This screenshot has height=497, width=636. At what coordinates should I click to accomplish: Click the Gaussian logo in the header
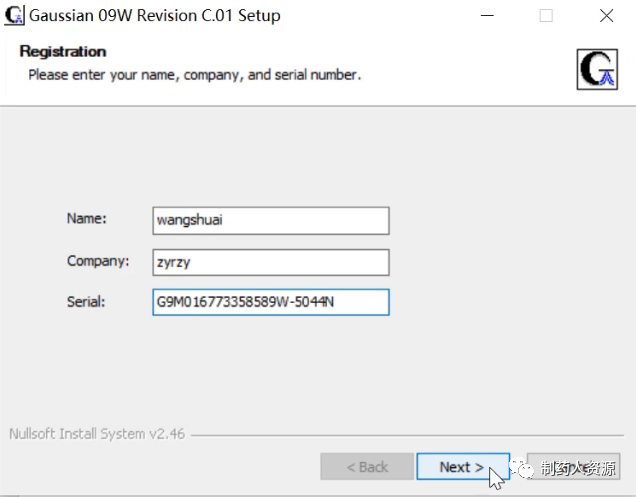598,68
